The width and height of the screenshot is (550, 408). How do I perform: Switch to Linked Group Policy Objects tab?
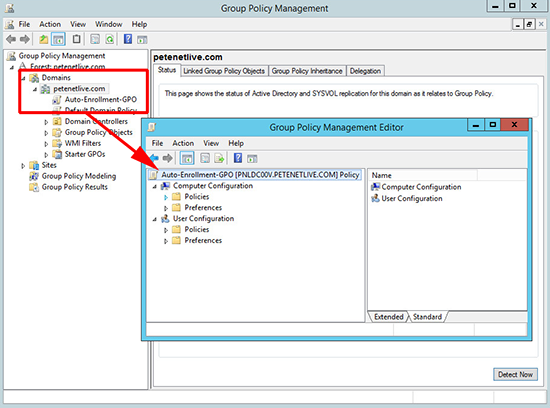(x=224, y=71)
